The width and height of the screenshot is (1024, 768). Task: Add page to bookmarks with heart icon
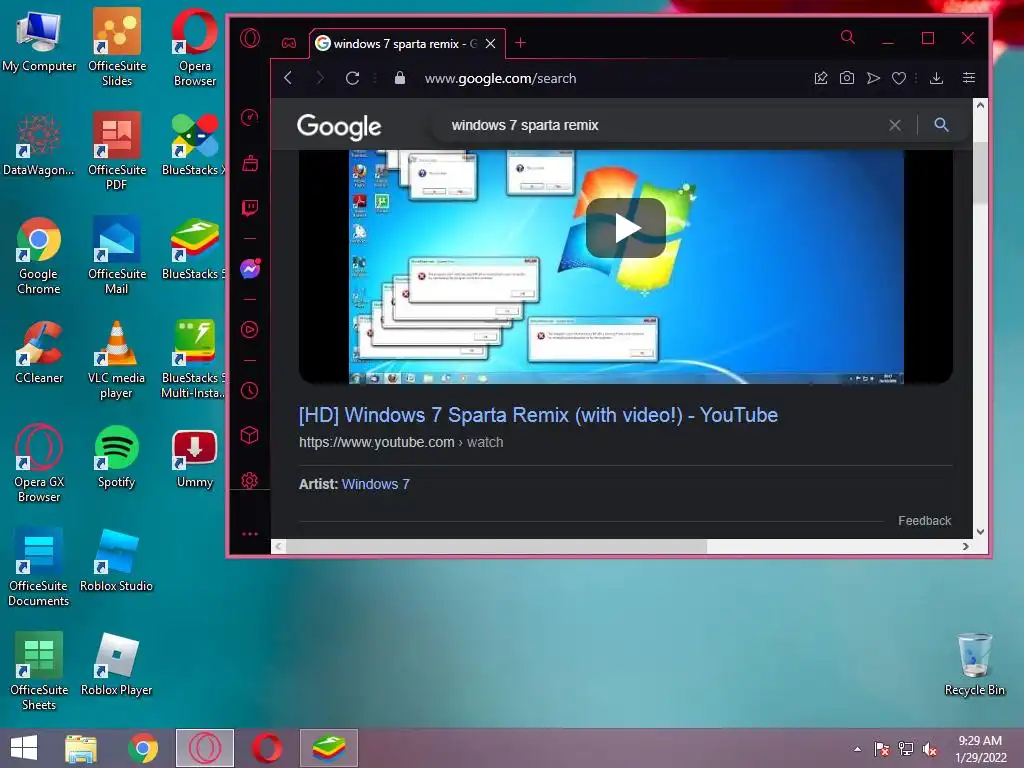pyautogui.click(x=899, y=78)
